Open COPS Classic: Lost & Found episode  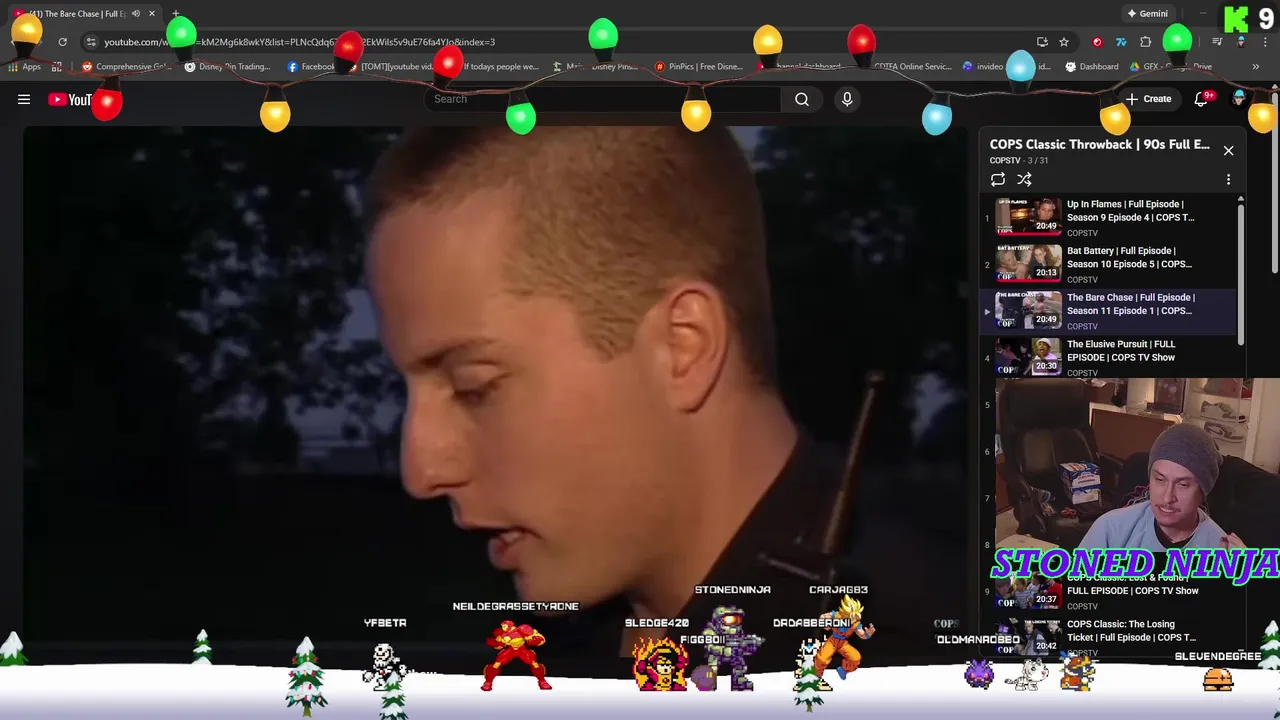(1132, 585)
